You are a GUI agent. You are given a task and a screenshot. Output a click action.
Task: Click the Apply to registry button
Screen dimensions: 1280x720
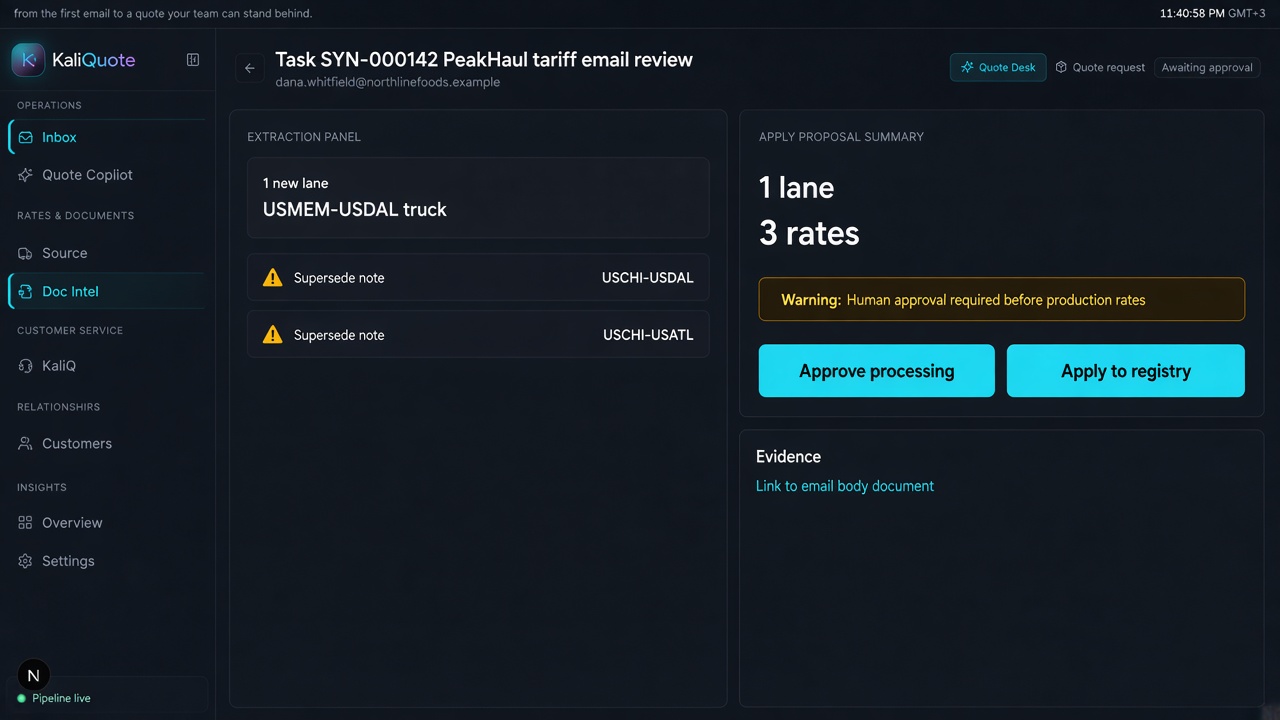1126,371
